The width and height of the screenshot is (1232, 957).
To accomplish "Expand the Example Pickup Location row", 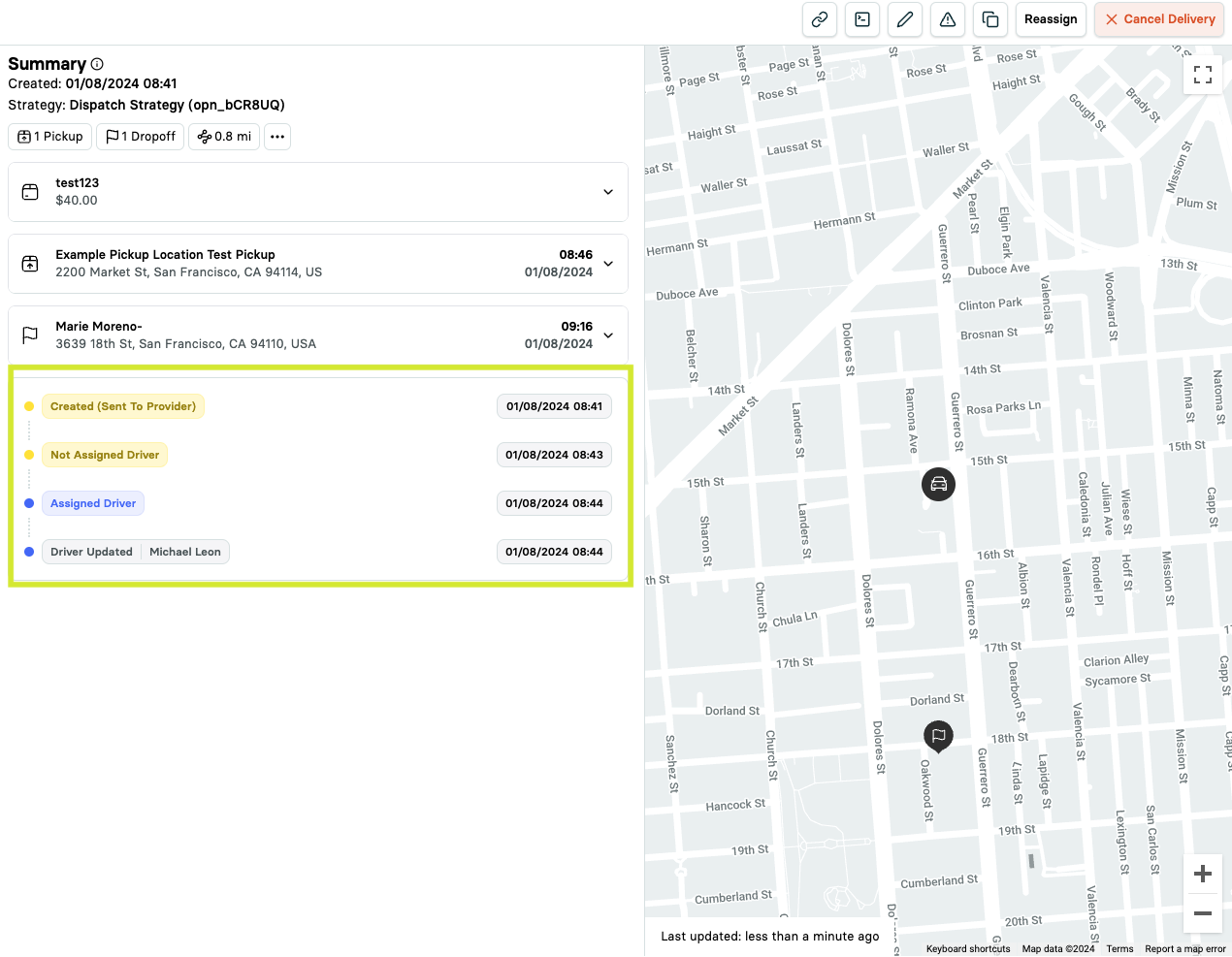I will (x=608, y=264).
